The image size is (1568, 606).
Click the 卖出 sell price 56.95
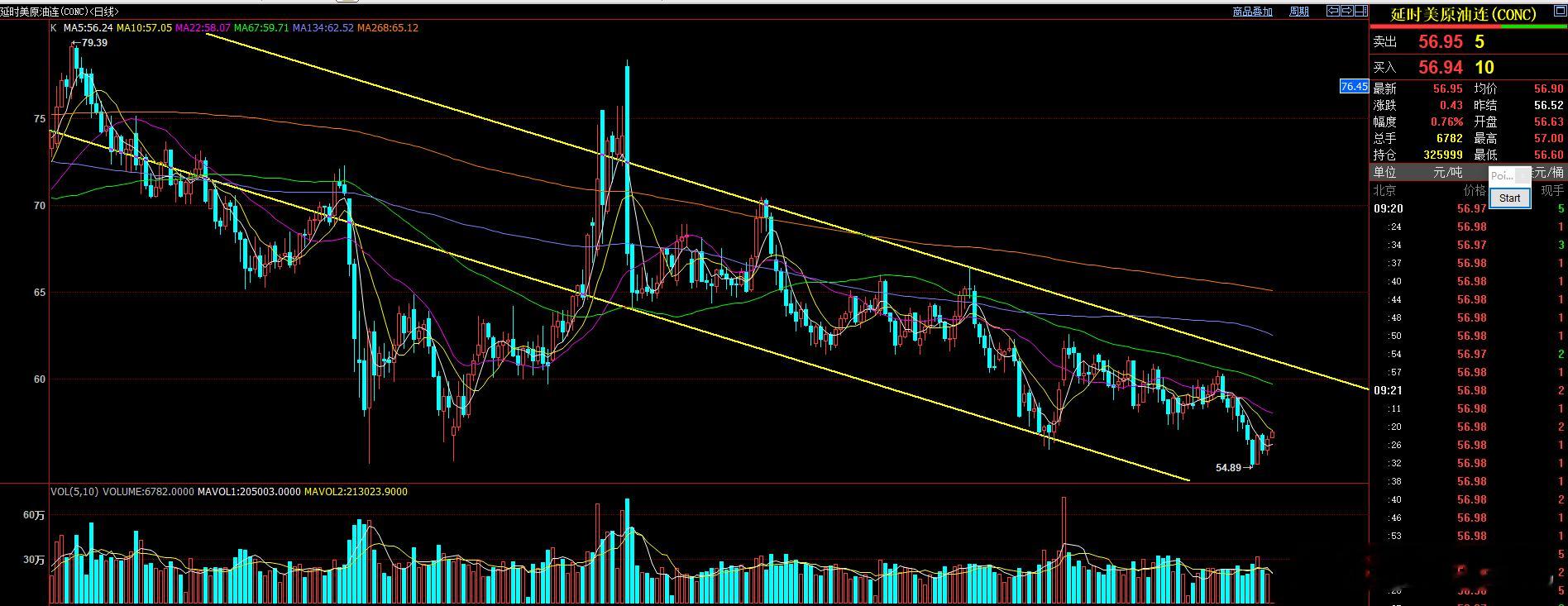coord(1441,41)
